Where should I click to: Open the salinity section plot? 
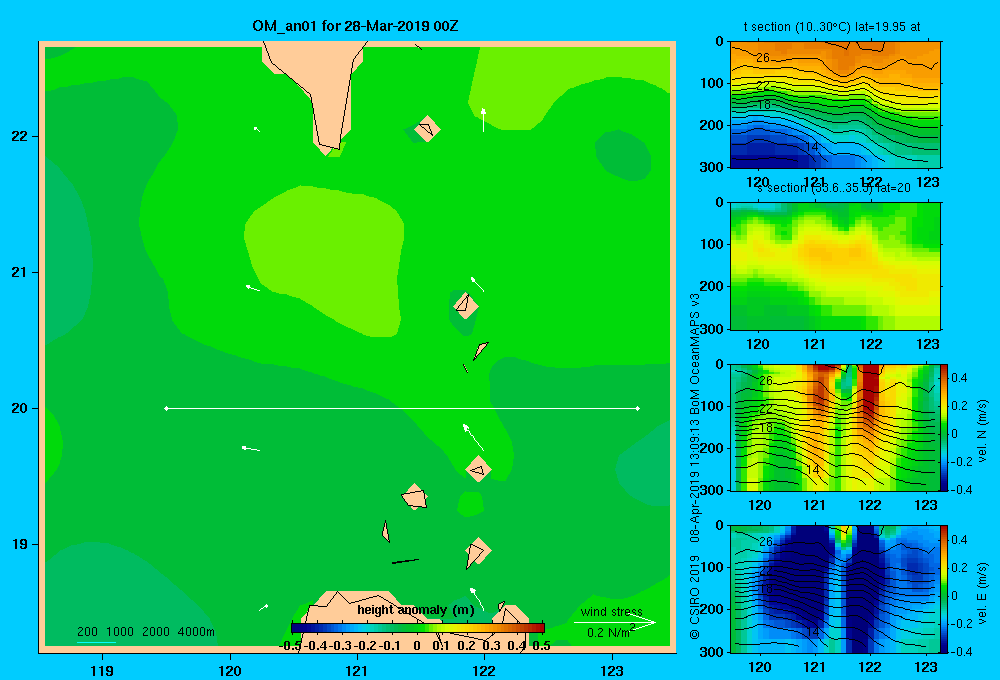point(835,266)
